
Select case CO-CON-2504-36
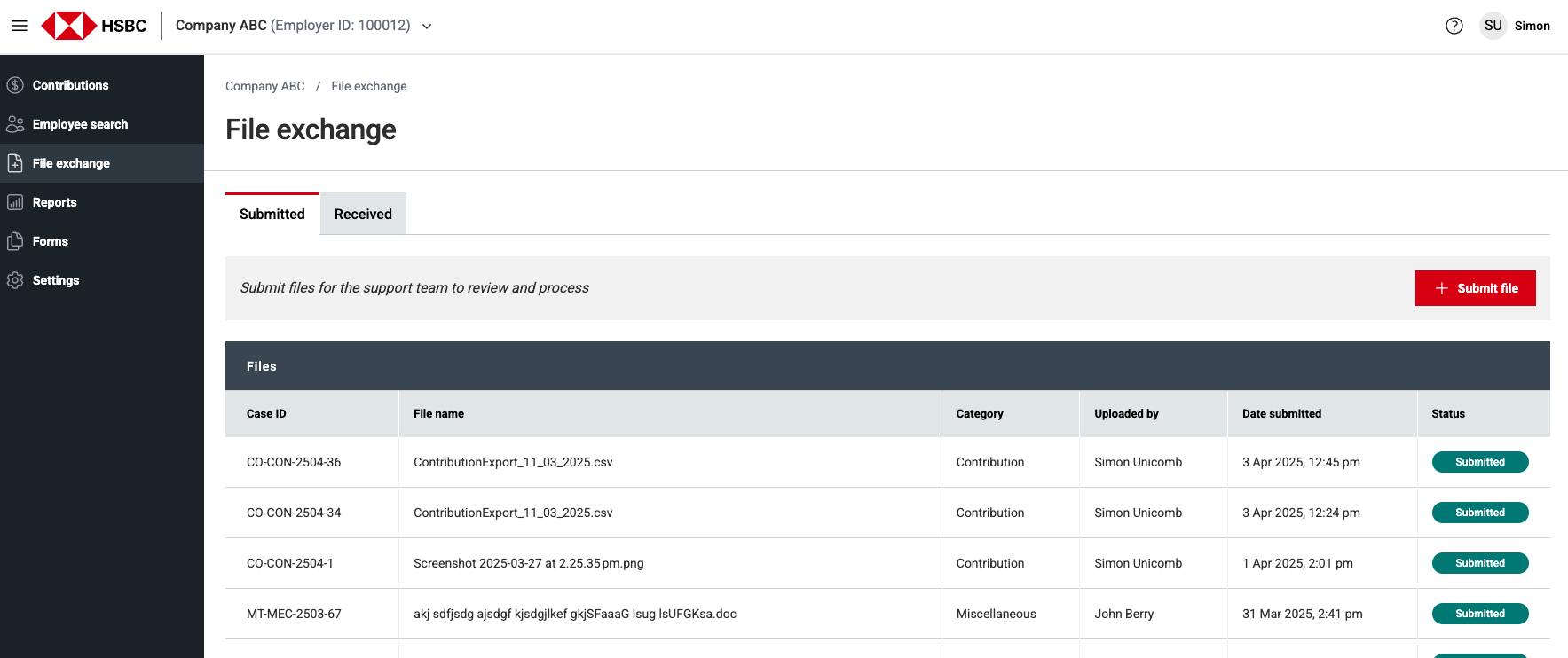(294, 462)
